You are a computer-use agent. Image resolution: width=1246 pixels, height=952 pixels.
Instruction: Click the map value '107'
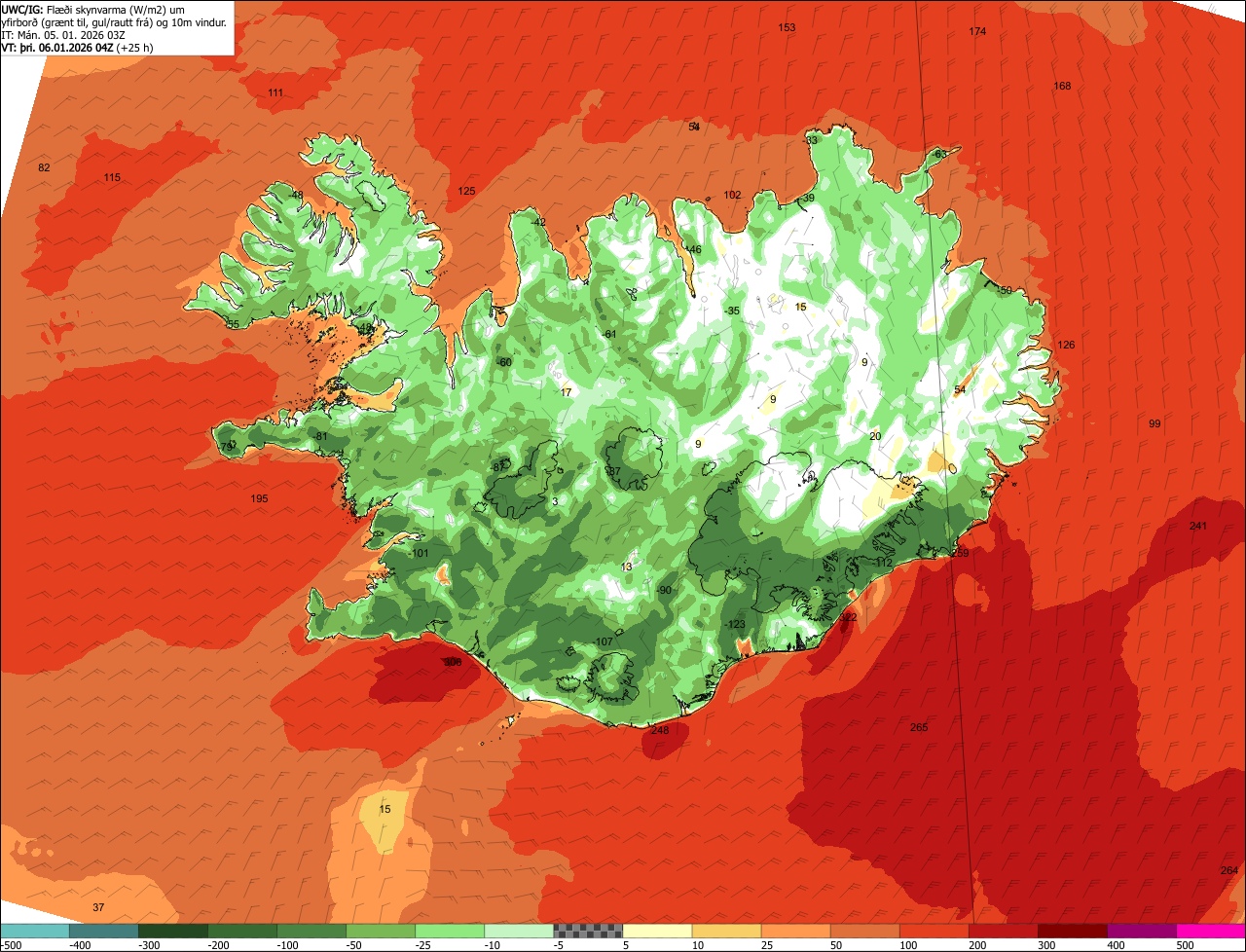[604, 641]
